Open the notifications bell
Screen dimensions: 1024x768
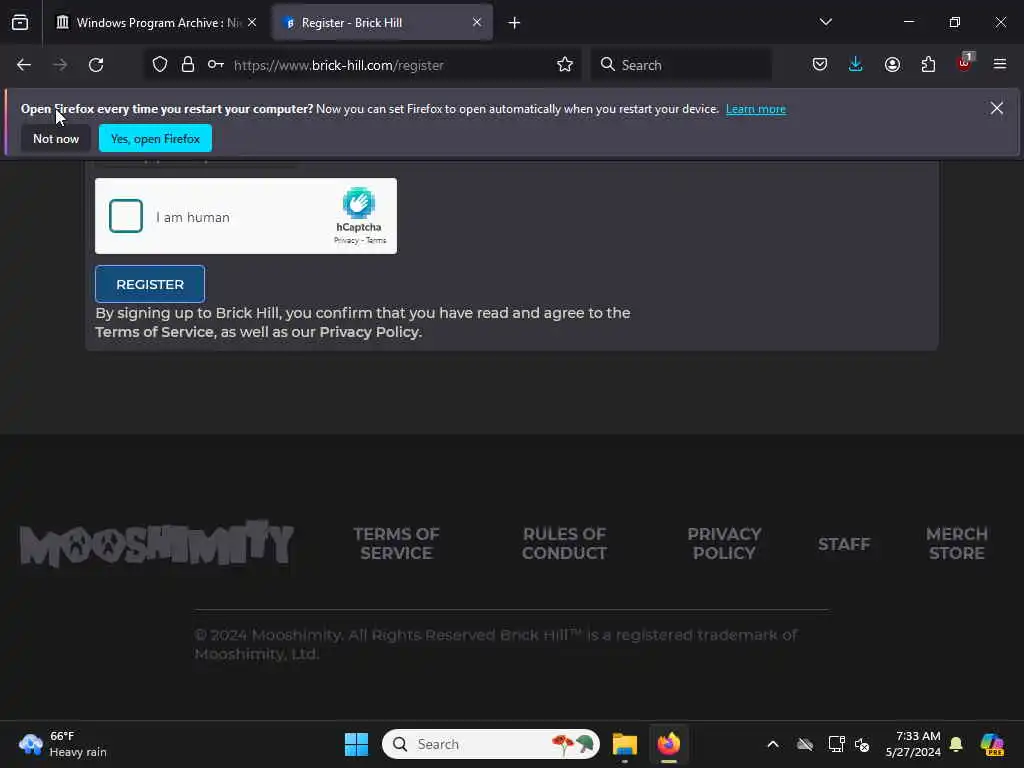tap(956, 744)
